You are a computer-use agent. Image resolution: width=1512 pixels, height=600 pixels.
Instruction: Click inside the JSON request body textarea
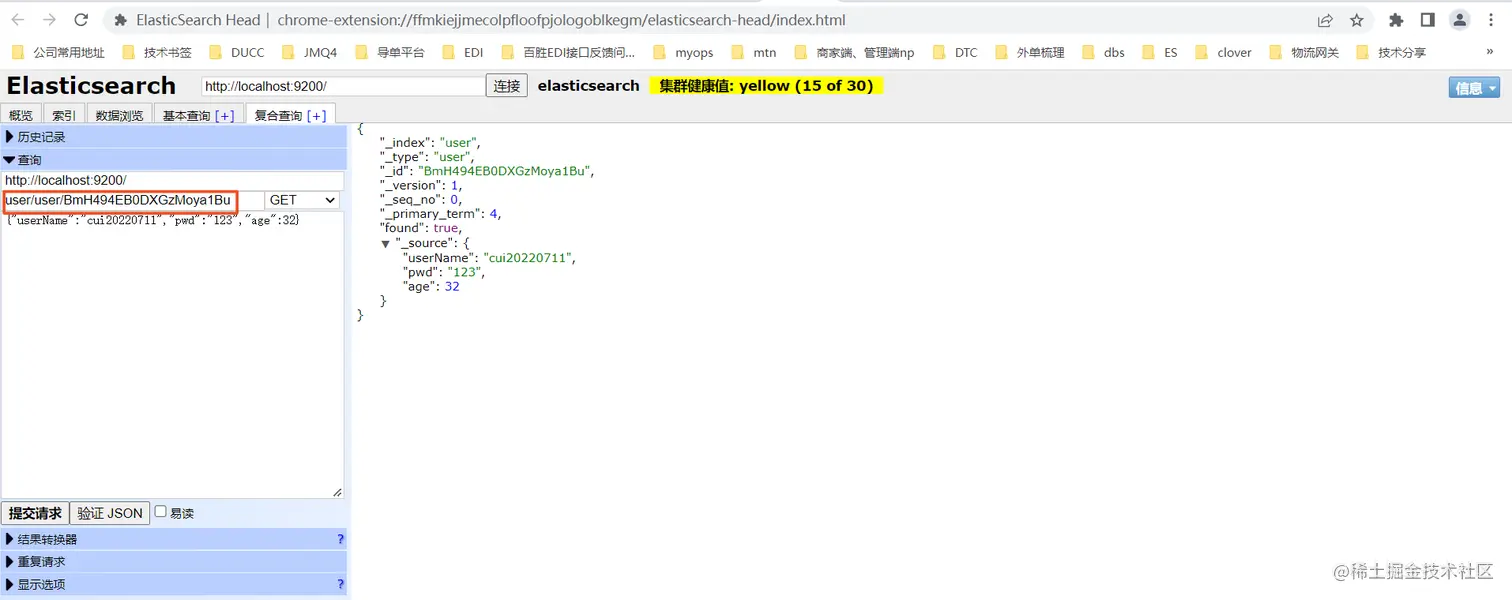(172, 354)
